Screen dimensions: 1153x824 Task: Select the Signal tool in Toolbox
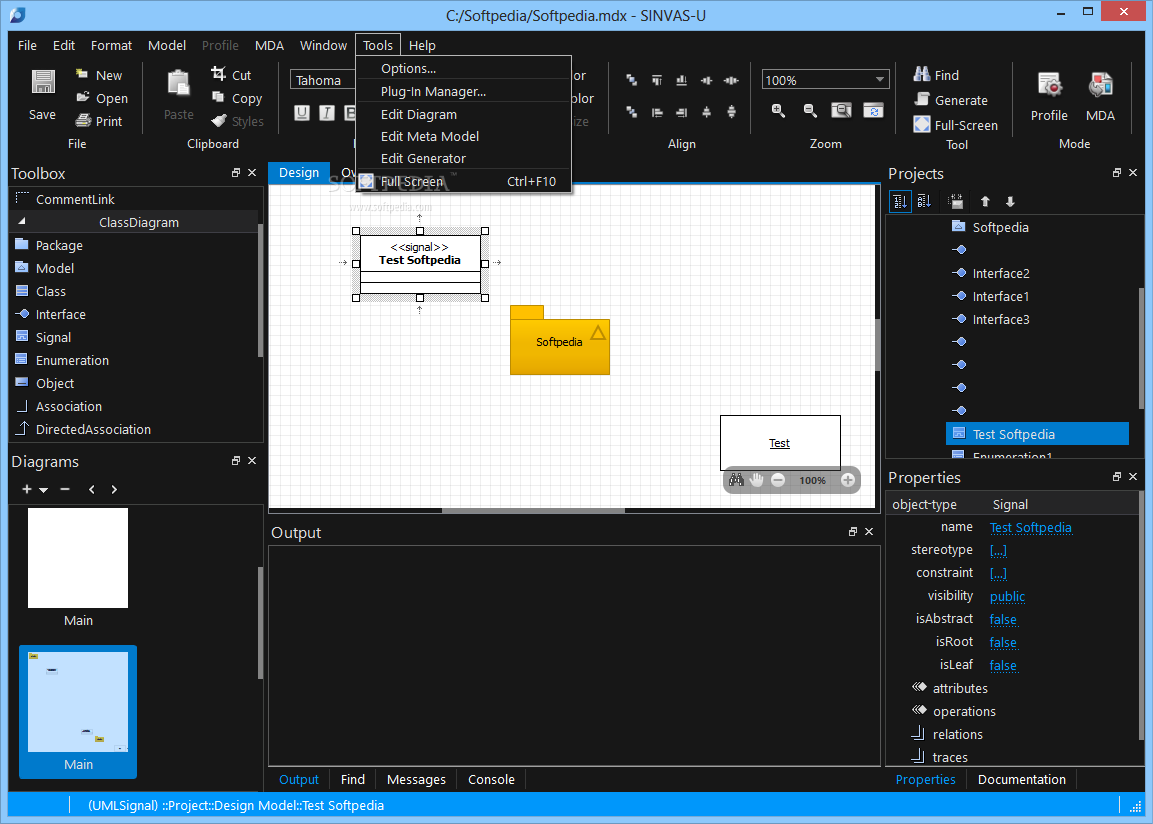pyautogui.click(x=53, y=337)
